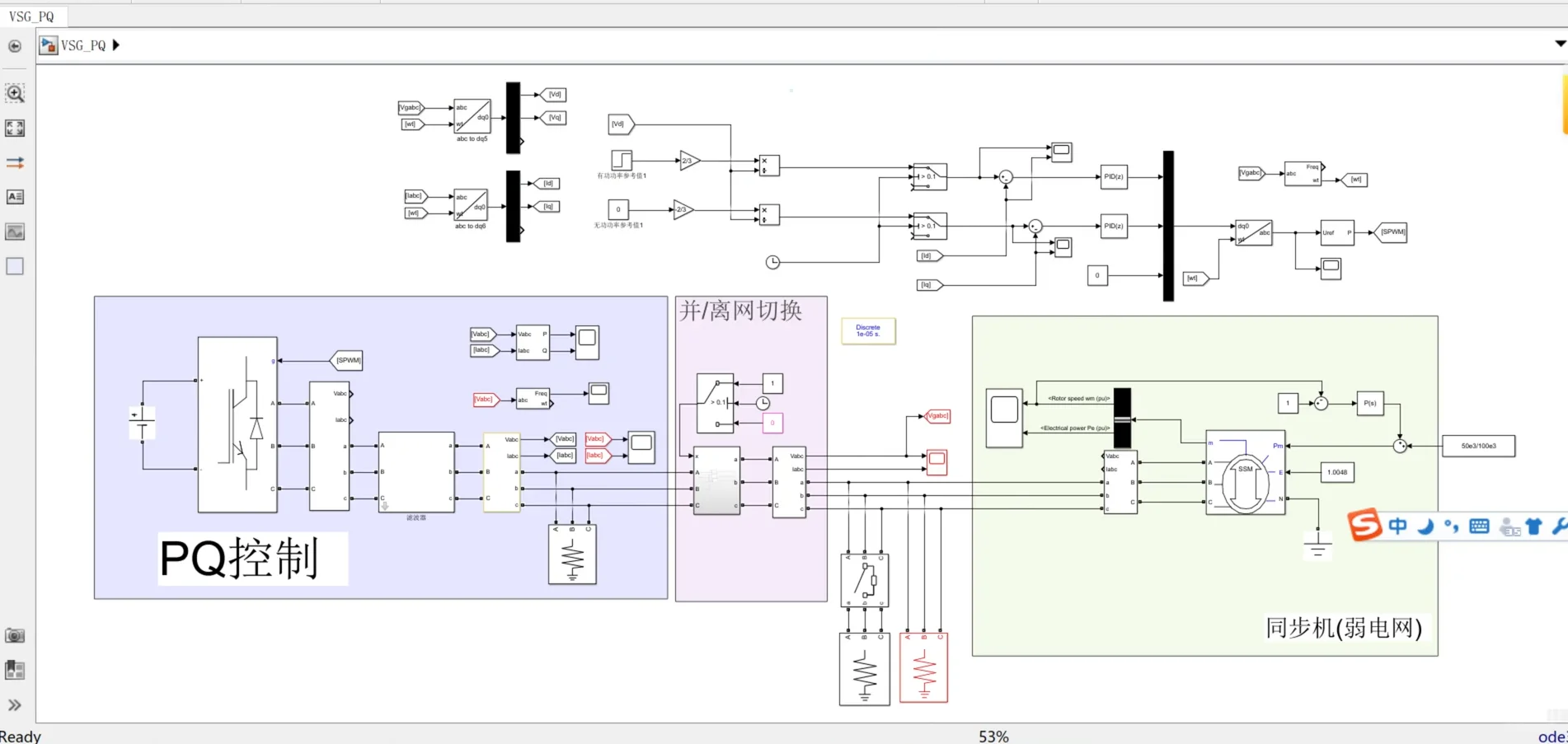
Task: Open the Sogou wrench toolbox icon
Action: pos(1560,526)
